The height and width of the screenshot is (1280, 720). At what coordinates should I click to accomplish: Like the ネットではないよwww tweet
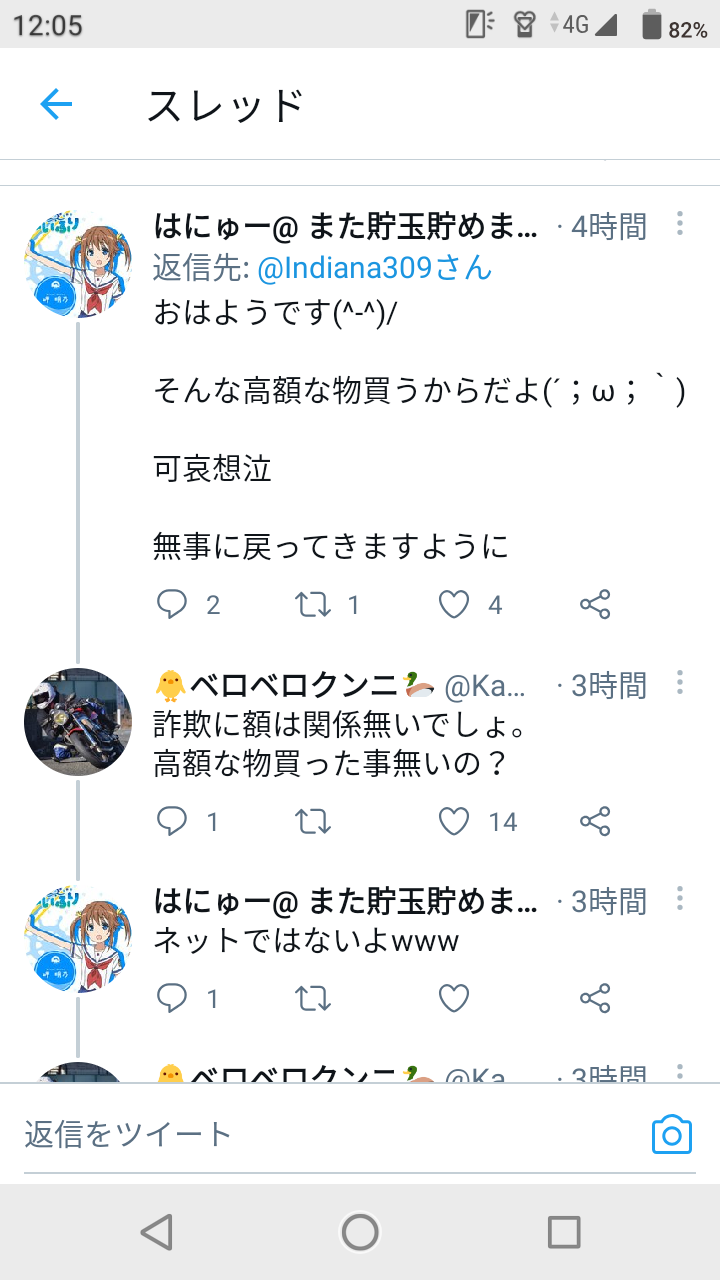[454, 997]
